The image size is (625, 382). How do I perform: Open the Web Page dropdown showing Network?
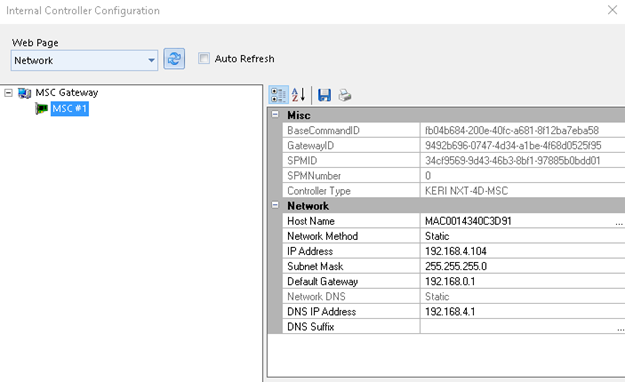point(85,60)
